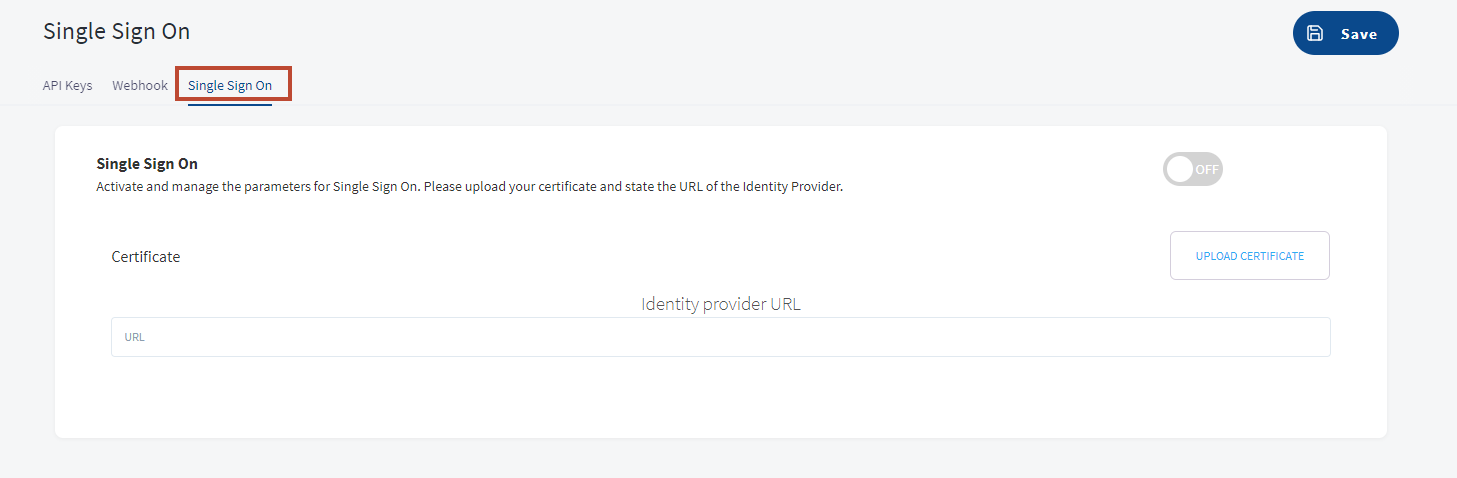Click the white knob of the SSO toggle
Image resolution: width=1457 pixels, height=478 pixels.
pos(1180,169)
